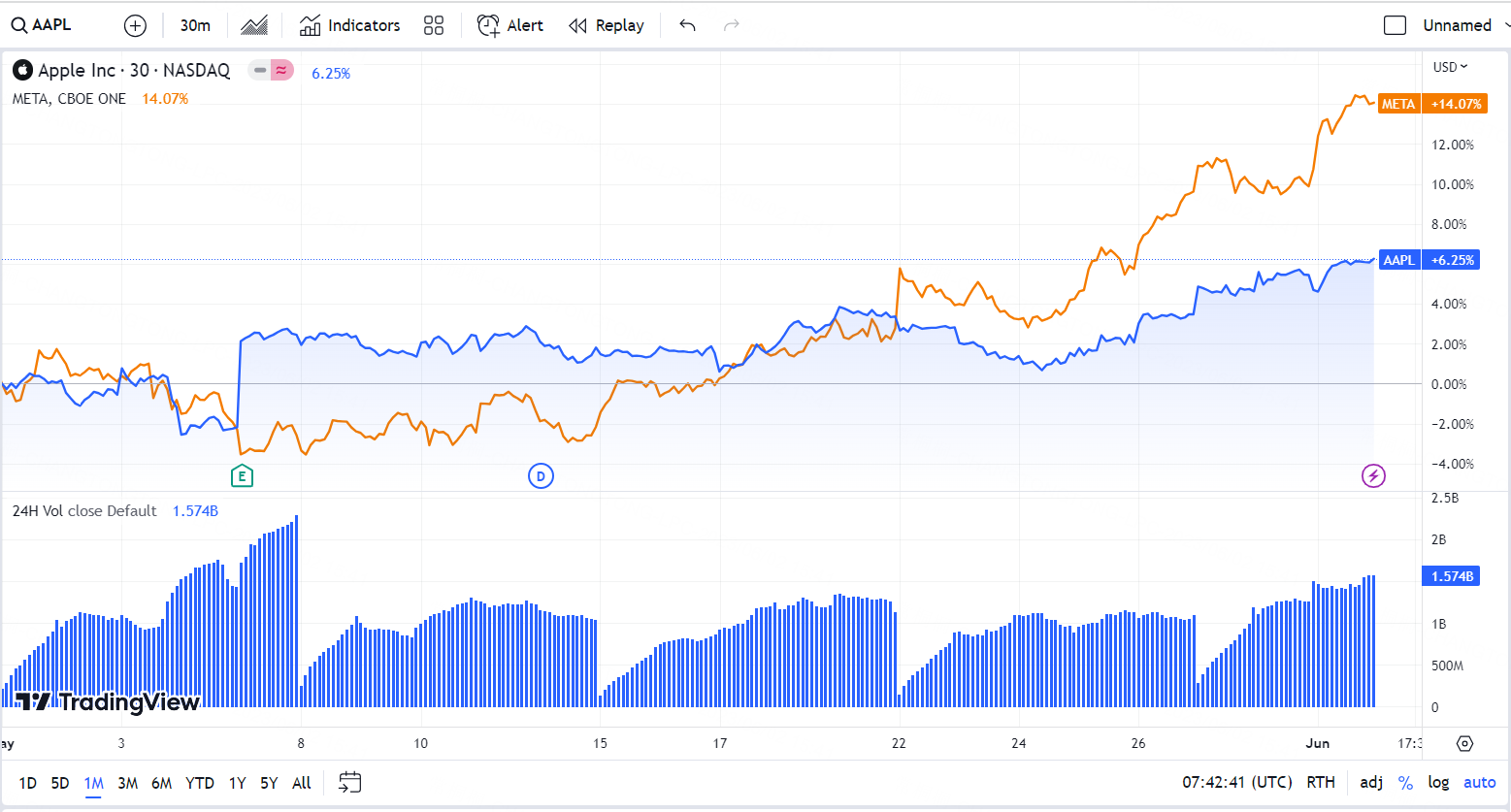1511x812 pixels.
Task: Open the 30m interval dropdown
Action: click(x=195, y=26)
